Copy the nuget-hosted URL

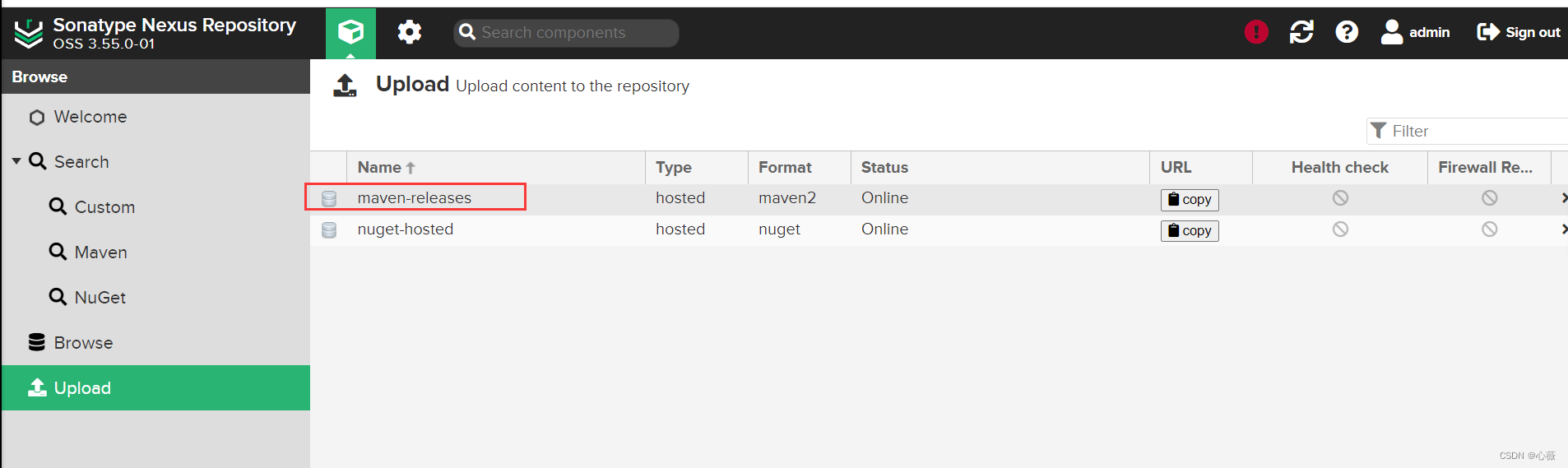tap(1190, 231)
